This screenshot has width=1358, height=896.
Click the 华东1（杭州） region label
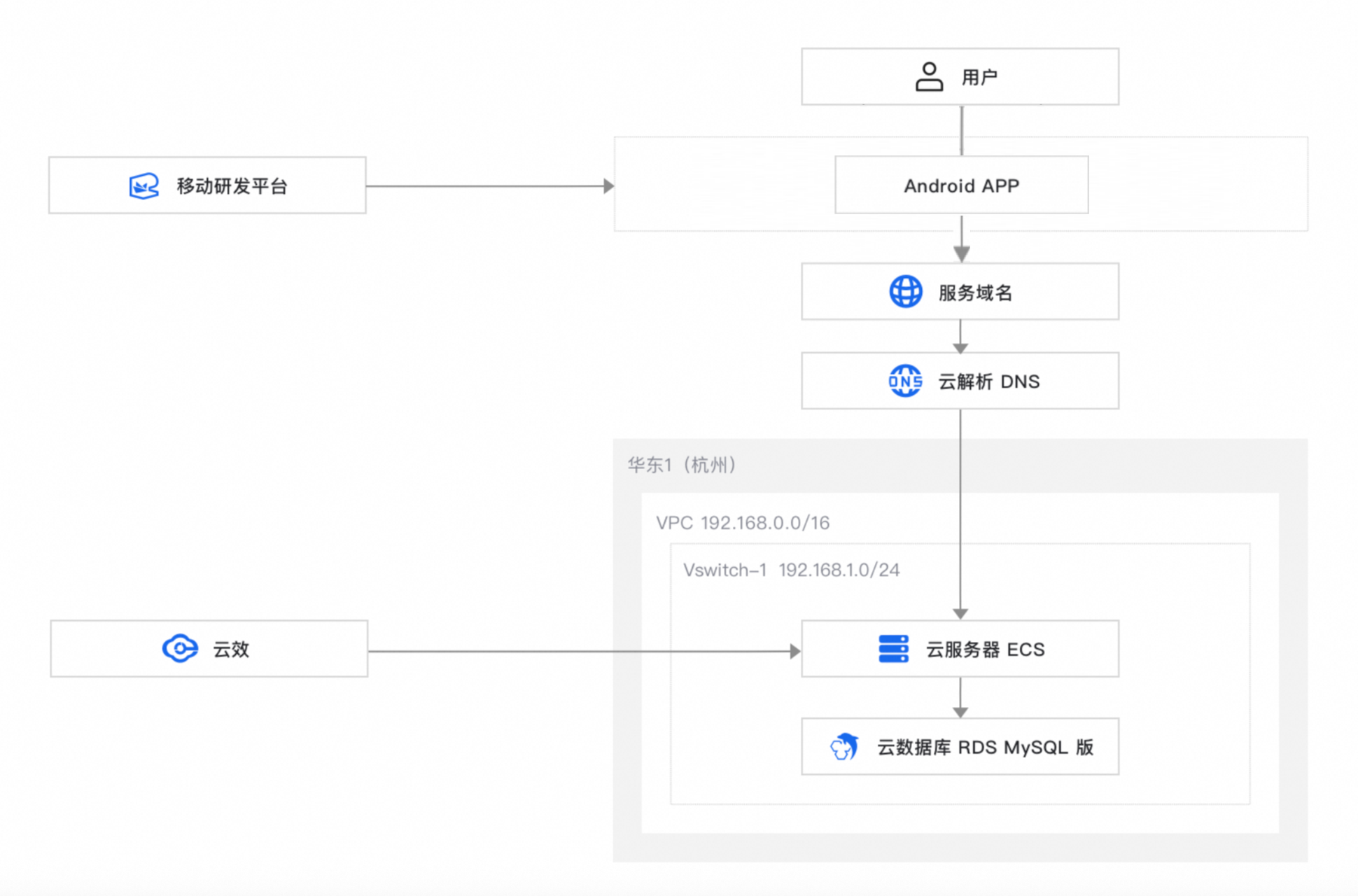[x=682, y=465]
